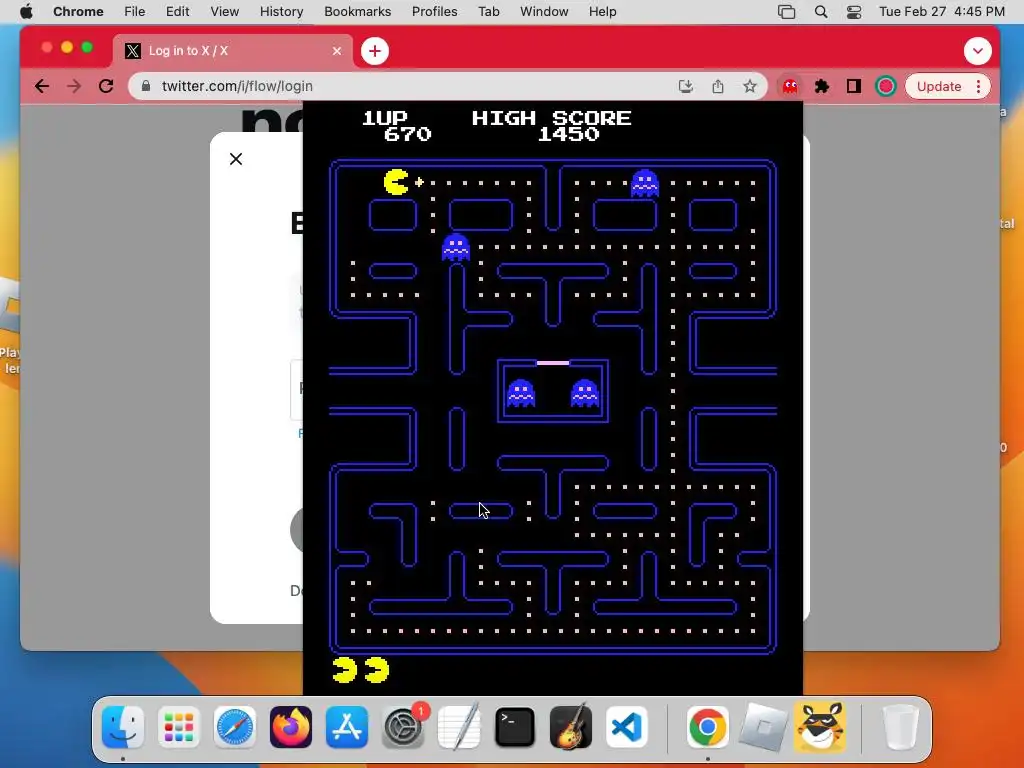Click the Pac-Man extension icon in toolbar
Viewport: 1024px width, 768px height.
(790, 86)
